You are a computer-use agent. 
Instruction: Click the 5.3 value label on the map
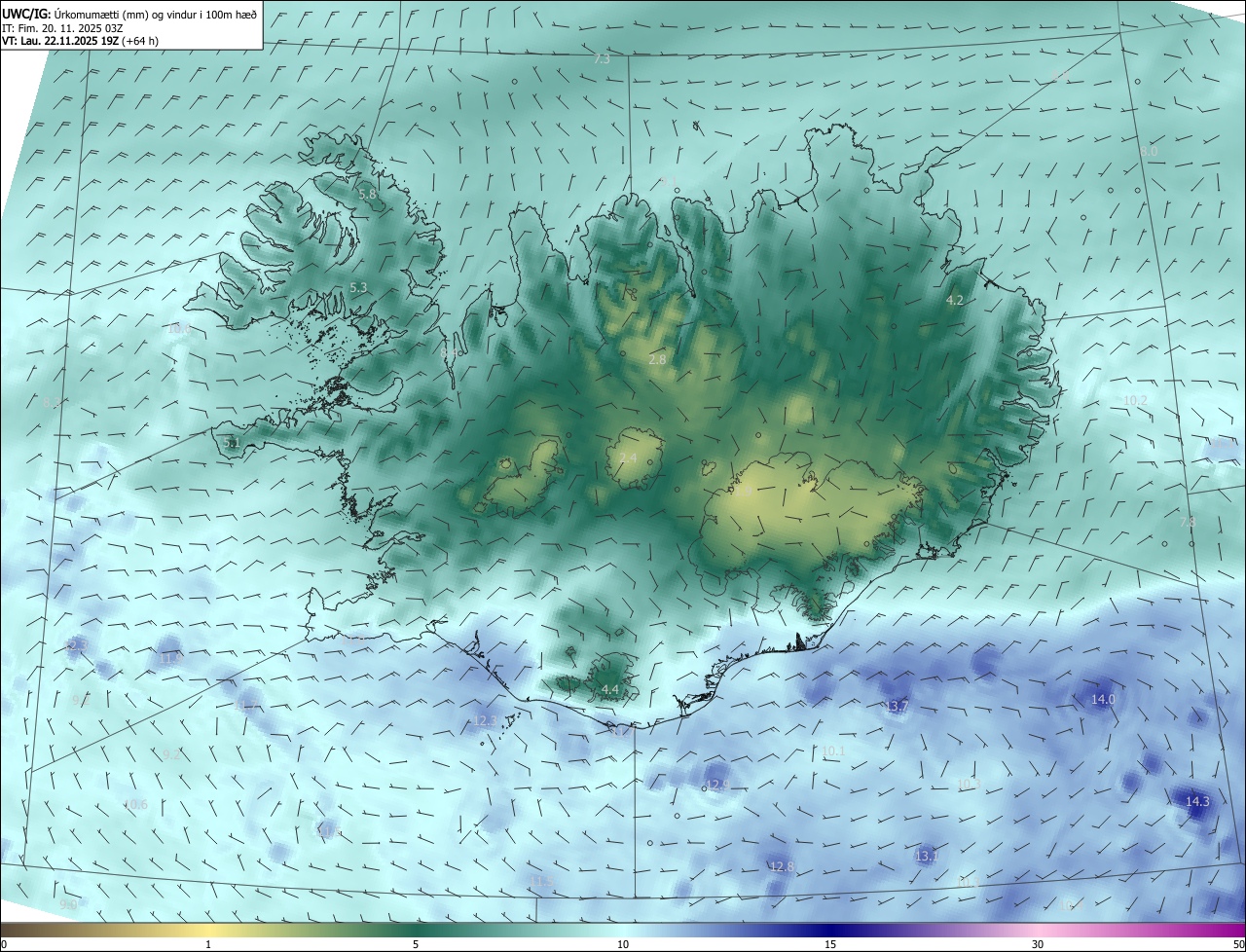(358, 288)
